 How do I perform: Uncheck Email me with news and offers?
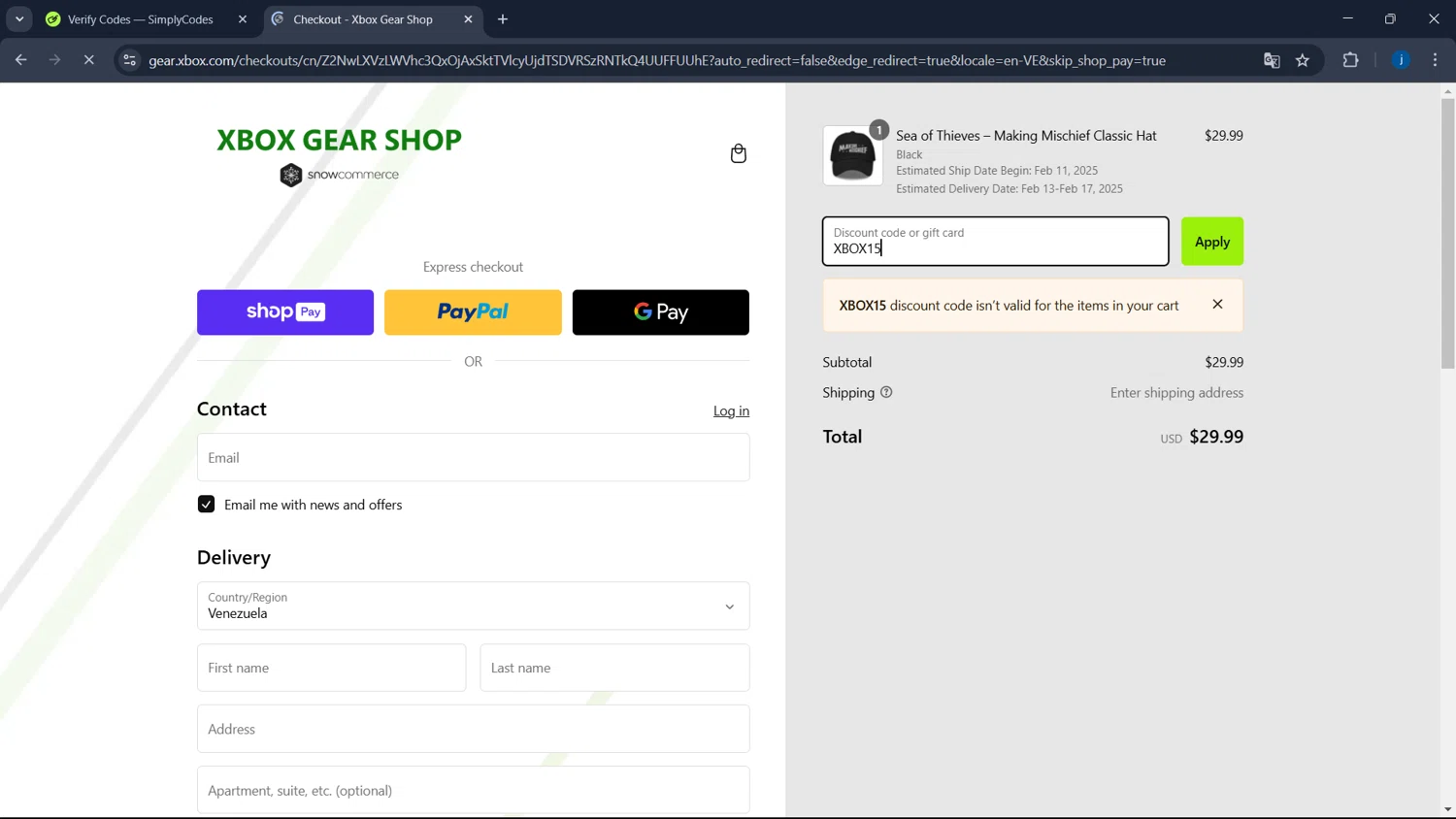click(206, 505)
